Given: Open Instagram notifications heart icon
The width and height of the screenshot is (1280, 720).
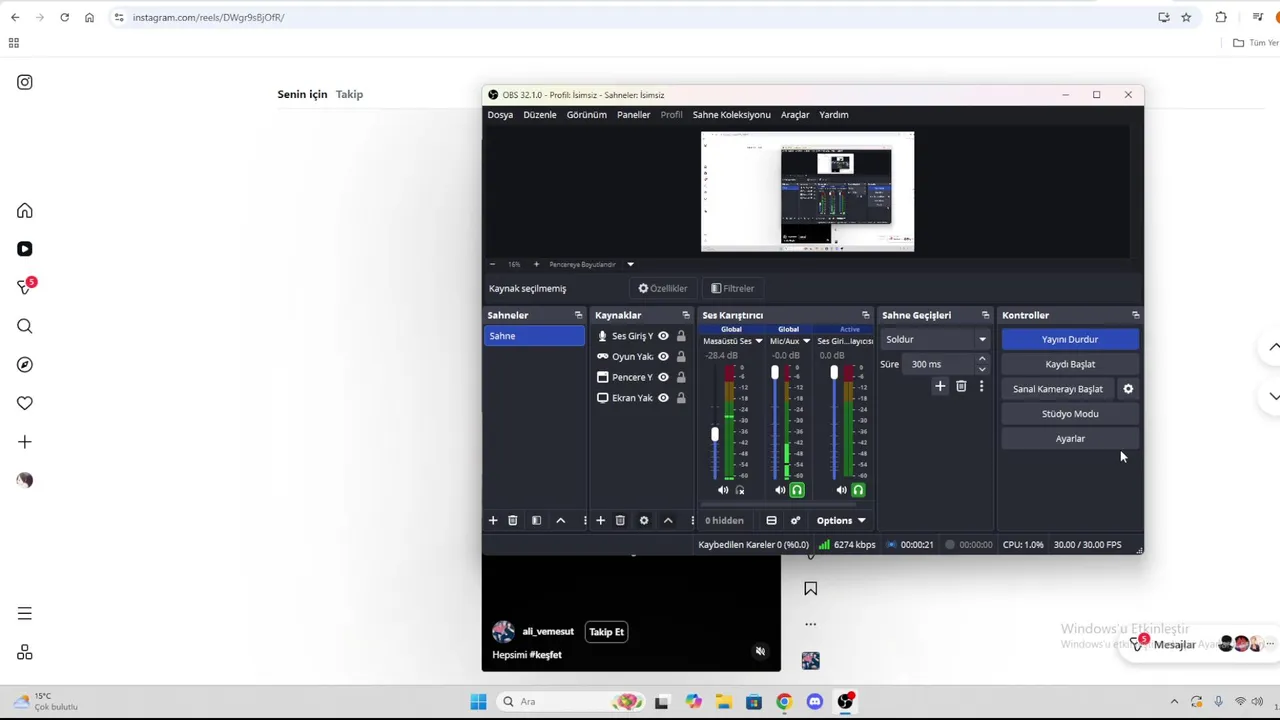Looking at the screenshot, I should pos(25,403).
